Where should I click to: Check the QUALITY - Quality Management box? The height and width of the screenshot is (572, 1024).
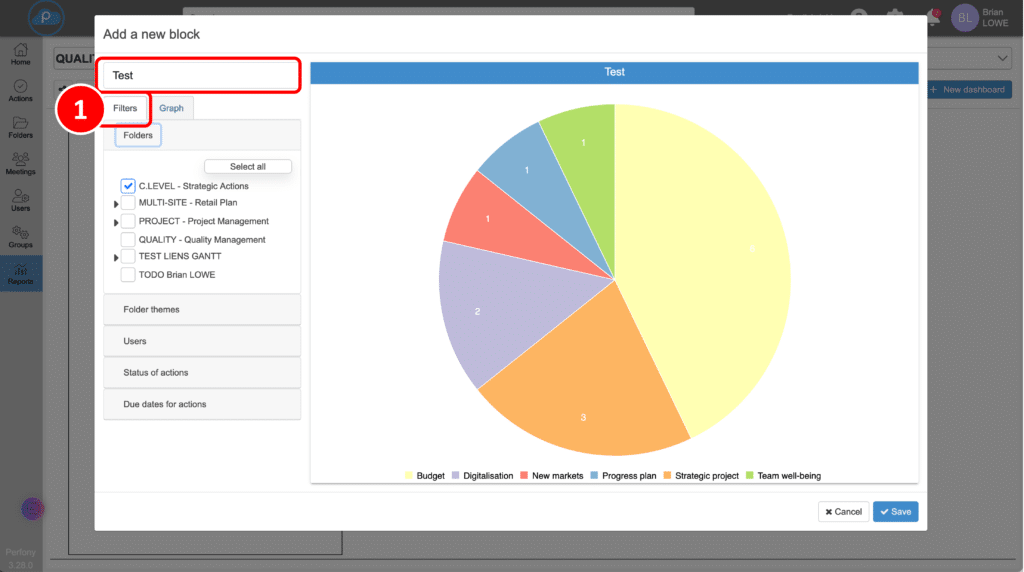[x=128, y=240]
